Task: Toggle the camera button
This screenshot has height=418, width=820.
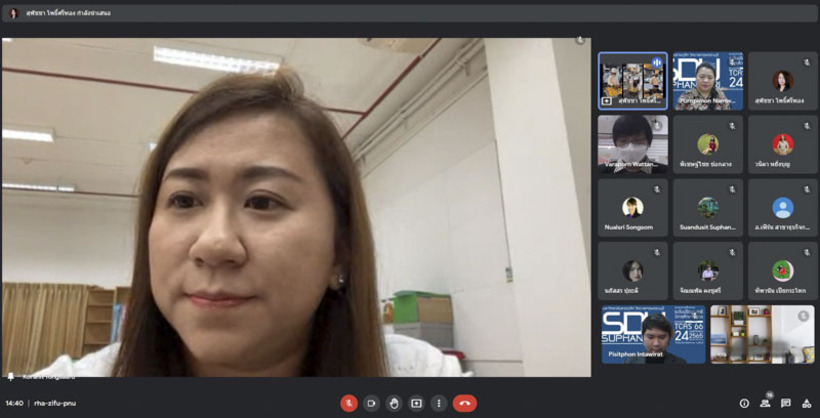Action: (371, 403)
